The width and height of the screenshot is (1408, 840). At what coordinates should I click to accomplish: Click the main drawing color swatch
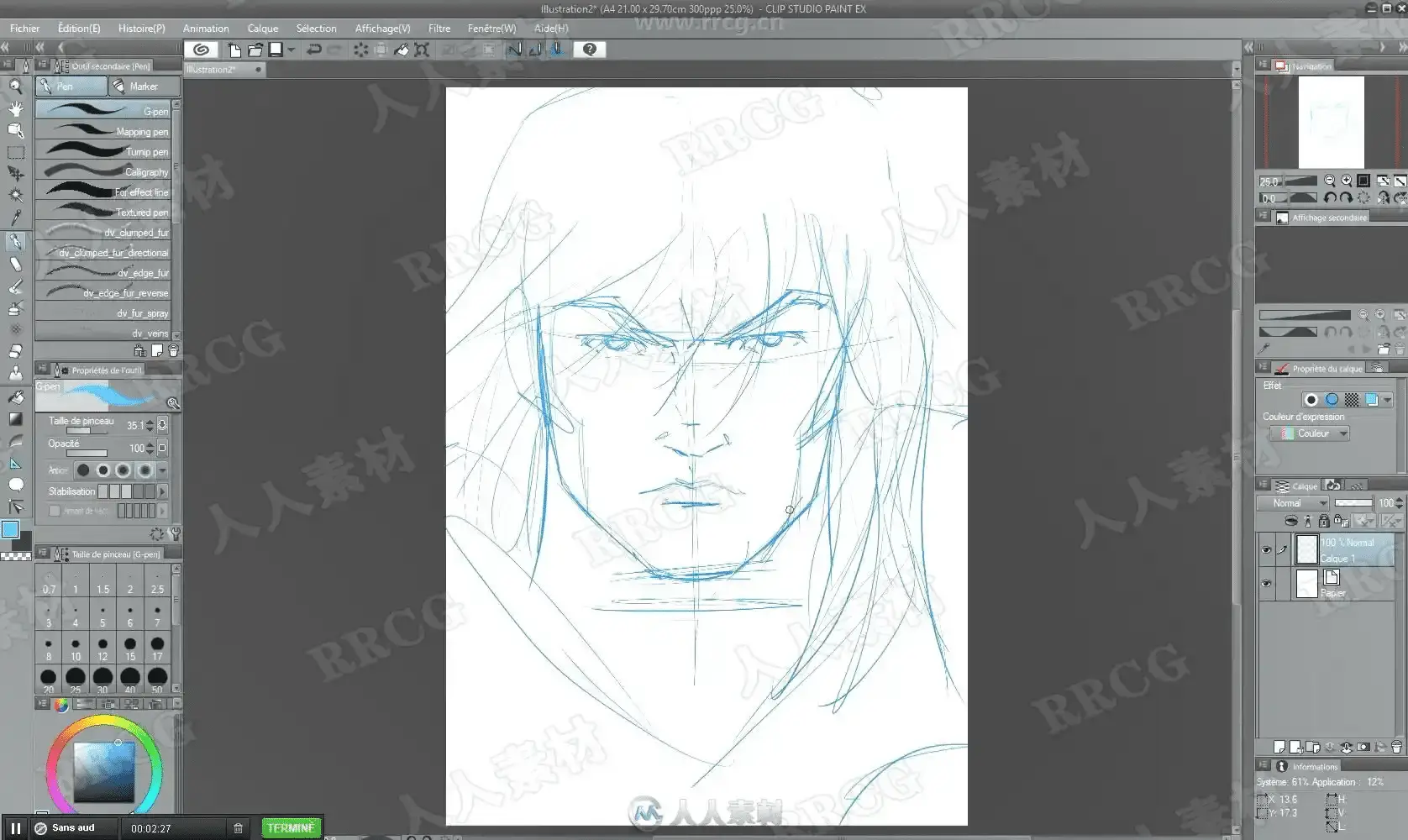coord(10,529)
